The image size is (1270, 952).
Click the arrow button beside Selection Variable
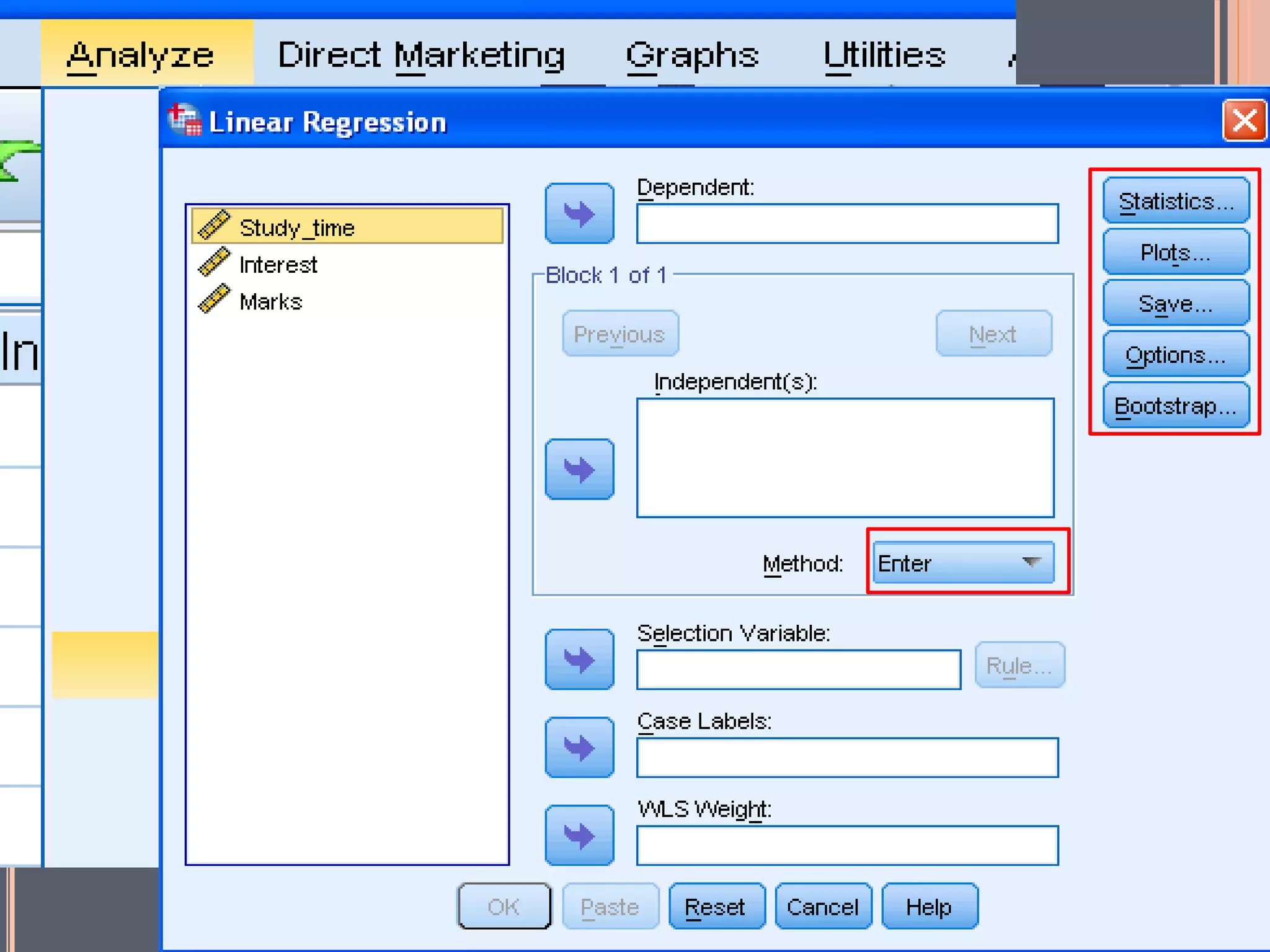pyautogui.click(x=579, y=659)
